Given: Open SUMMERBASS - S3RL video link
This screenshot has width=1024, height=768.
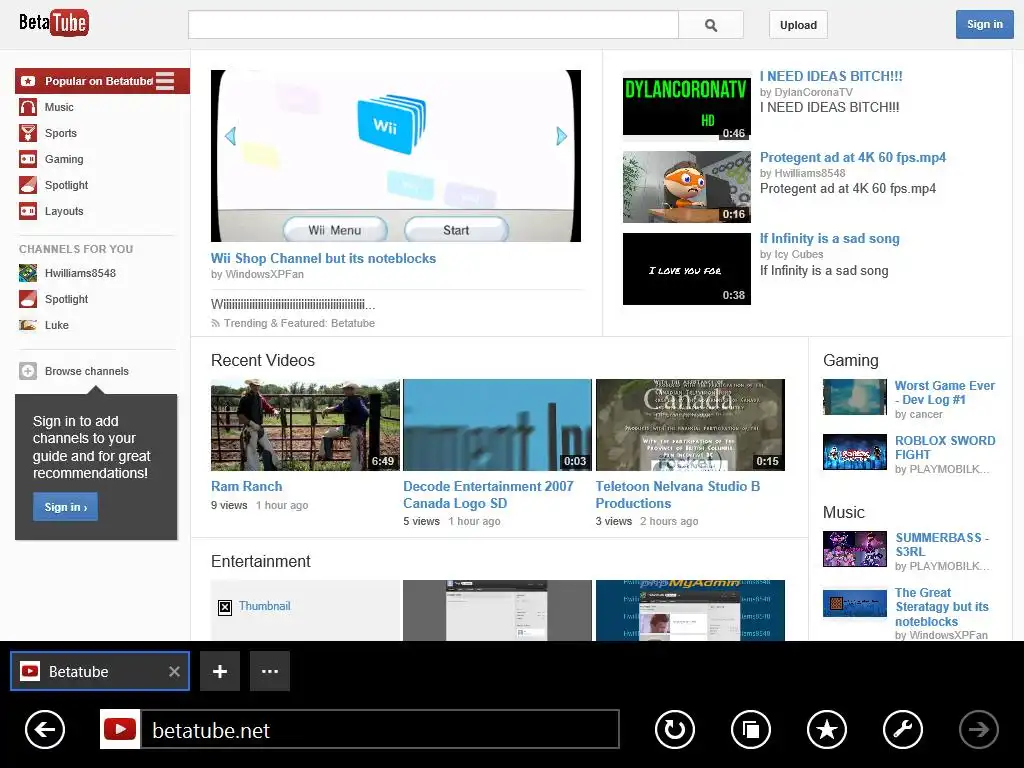Looking at the screenshot, I should click(942, 544).
